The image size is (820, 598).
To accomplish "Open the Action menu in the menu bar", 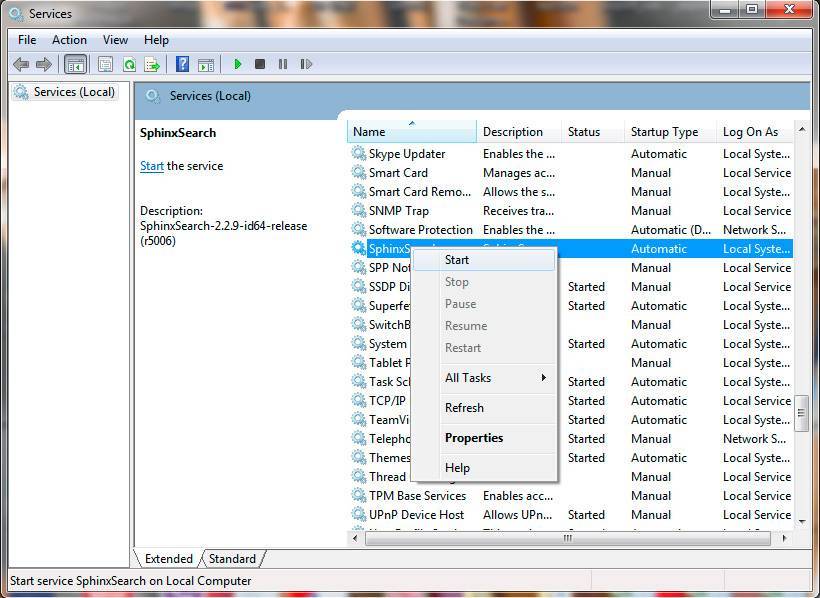I will (x=69, y=40).
